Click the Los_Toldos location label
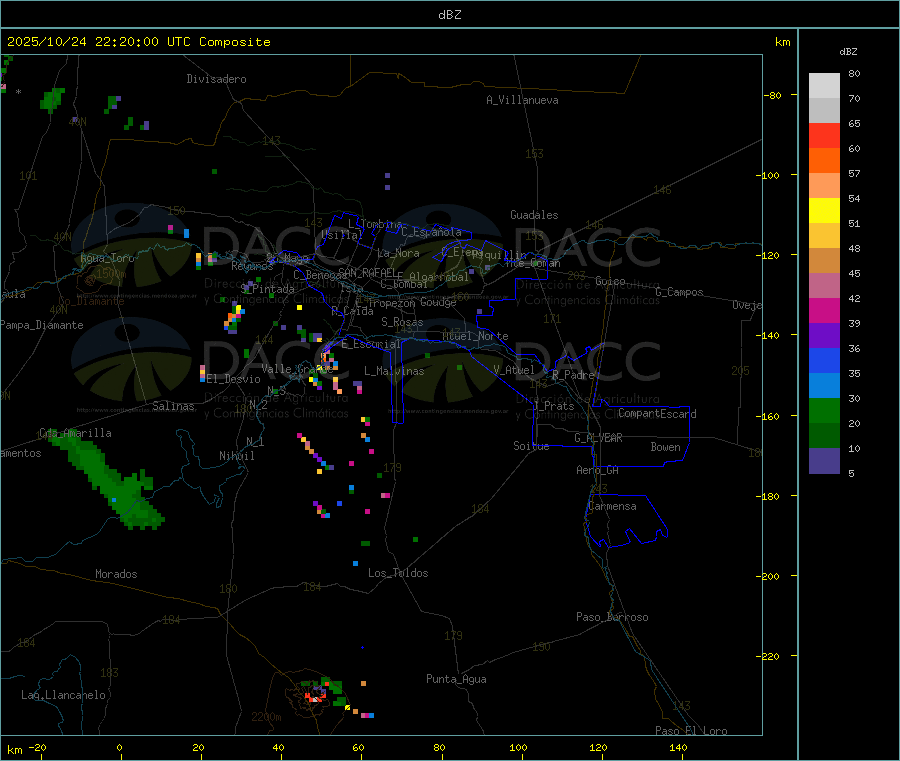Viewport: 900px width, 761px height. pyautogui.click(x=398, y=573)
